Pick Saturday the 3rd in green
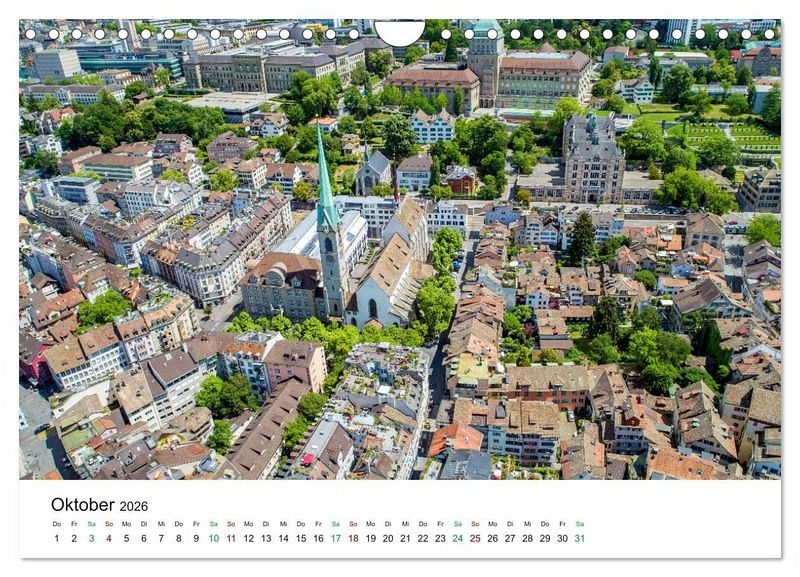This screenshot has width=800, height=577. pyautogui.click(x=91, y=538)
